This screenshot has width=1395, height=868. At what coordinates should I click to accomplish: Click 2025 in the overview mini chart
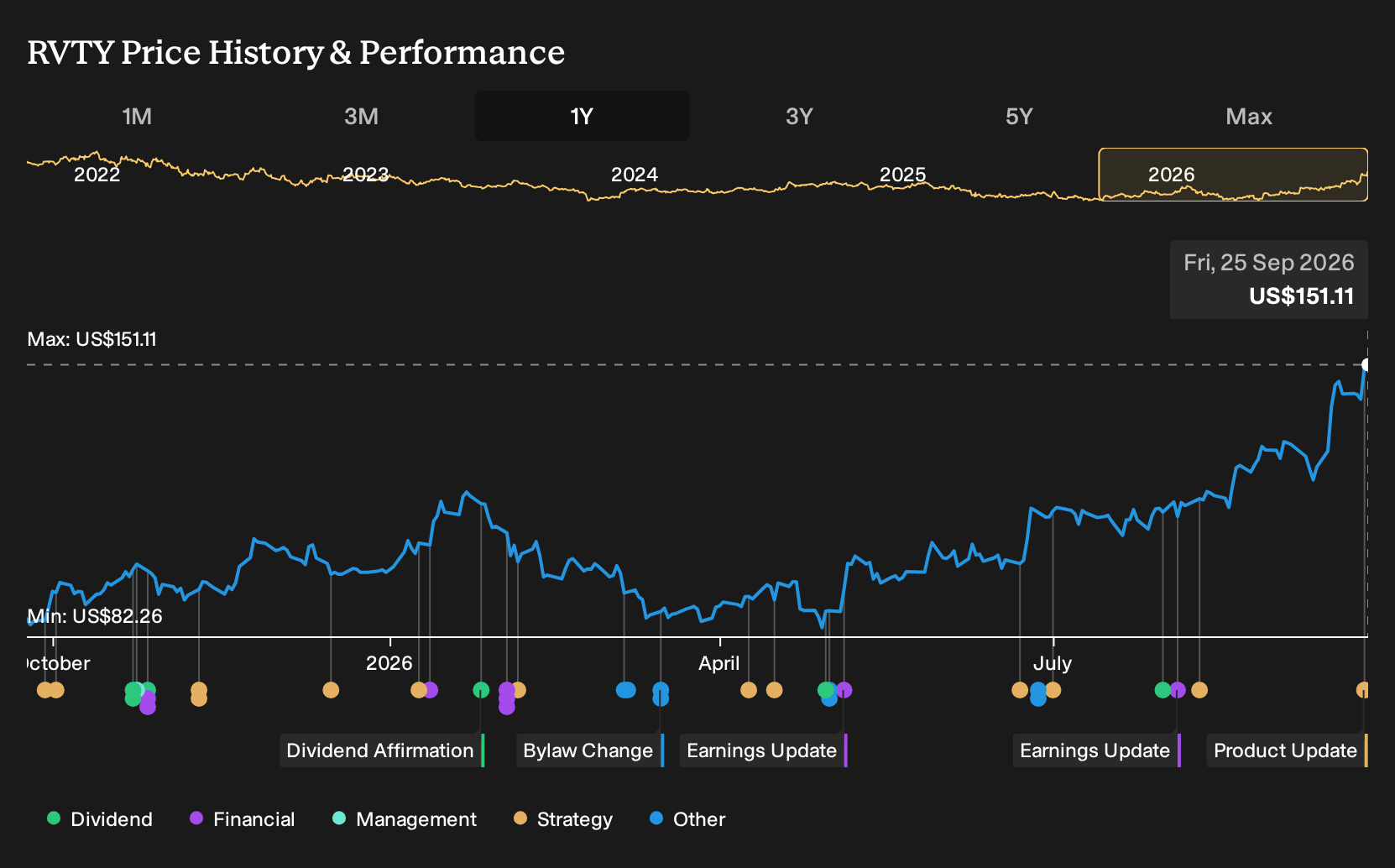click(903, 175)
